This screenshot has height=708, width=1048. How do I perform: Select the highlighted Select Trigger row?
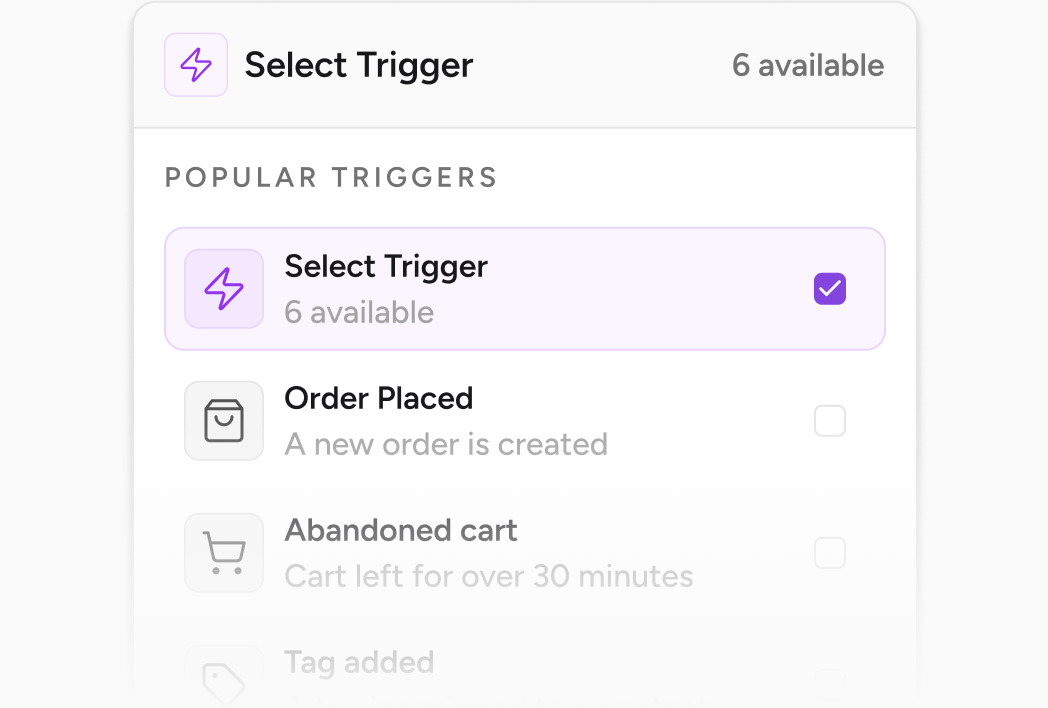524,289
